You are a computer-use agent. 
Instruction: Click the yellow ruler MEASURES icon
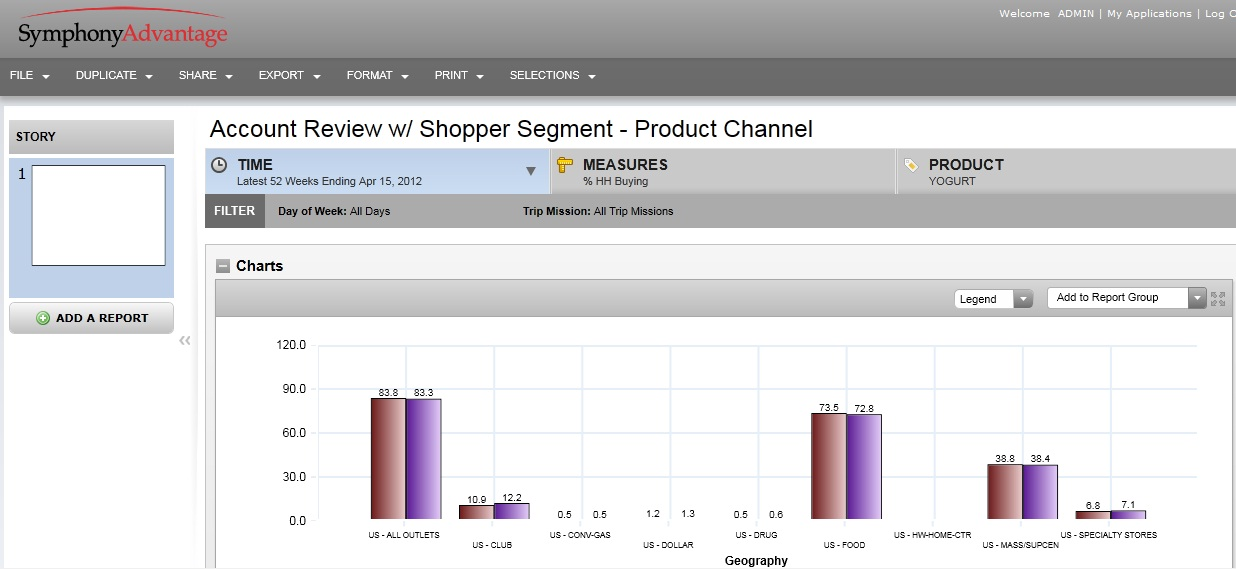point(565,165)
